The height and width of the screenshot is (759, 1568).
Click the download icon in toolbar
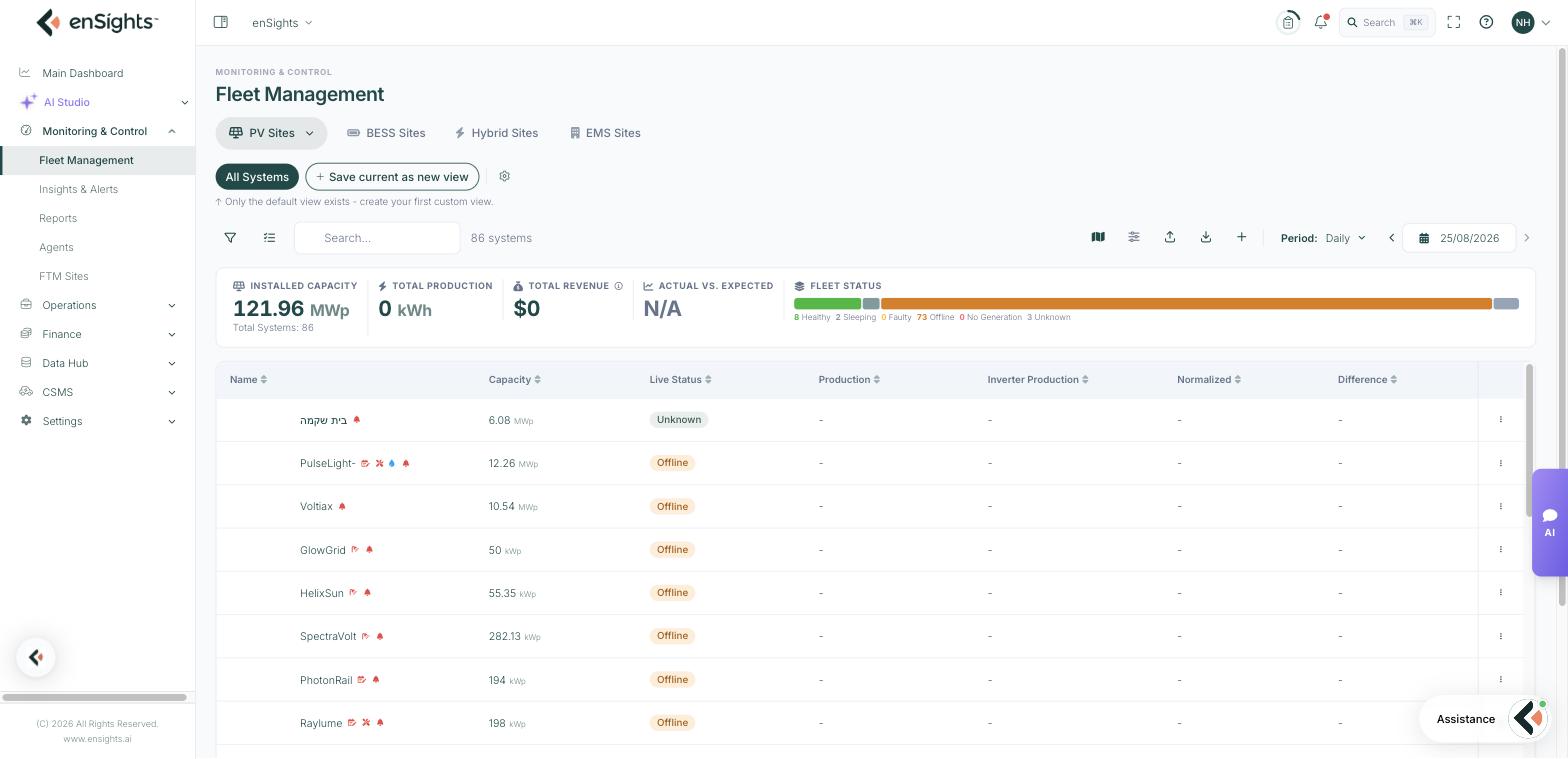click(1206, 237)
